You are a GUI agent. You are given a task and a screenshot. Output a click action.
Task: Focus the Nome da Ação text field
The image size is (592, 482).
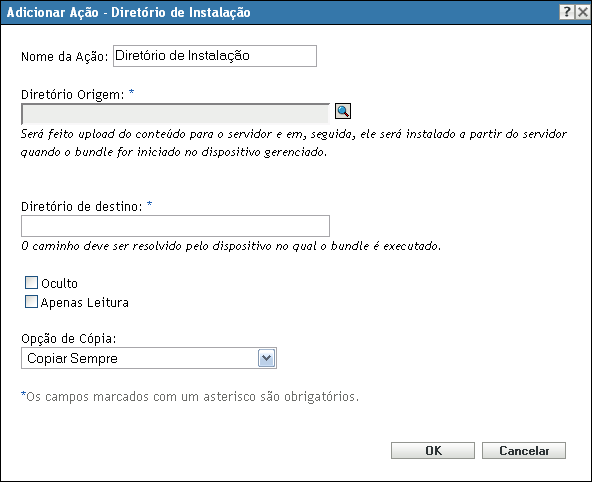[215, 56]
